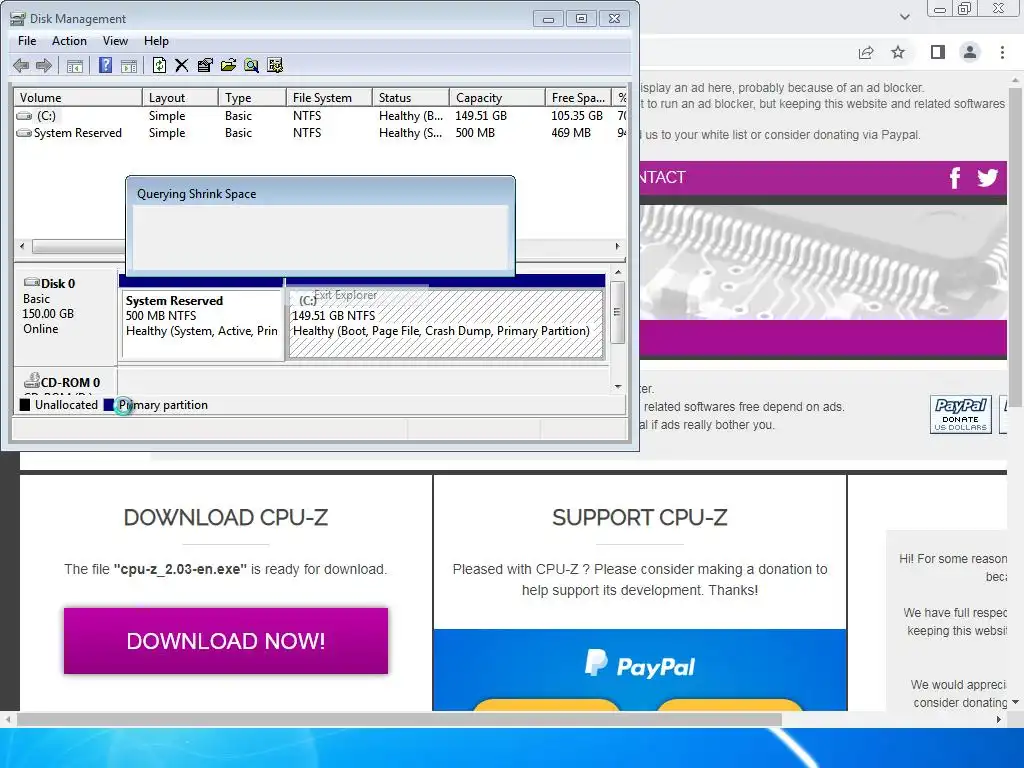Open the browser profile avatar icon

[970, 52]
